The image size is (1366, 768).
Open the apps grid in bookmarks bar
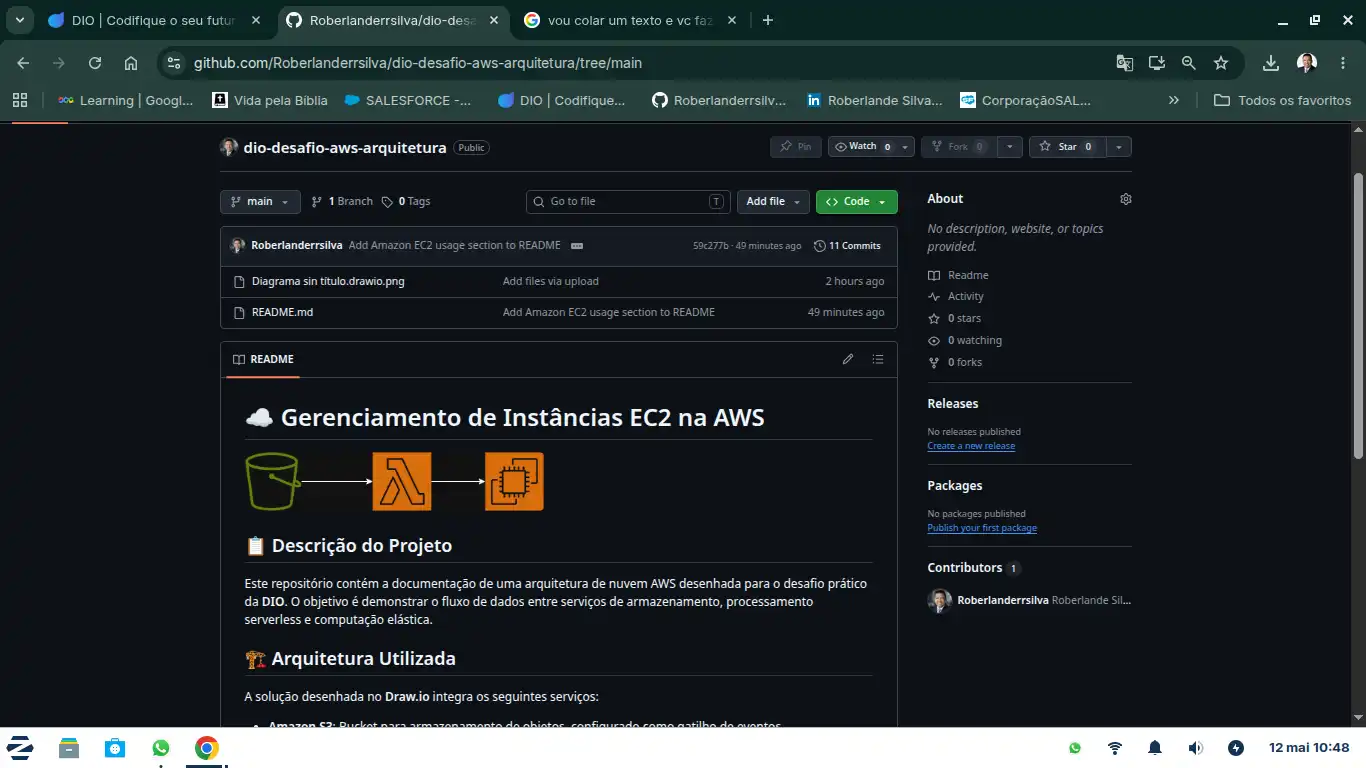click(x=20, y=100)
